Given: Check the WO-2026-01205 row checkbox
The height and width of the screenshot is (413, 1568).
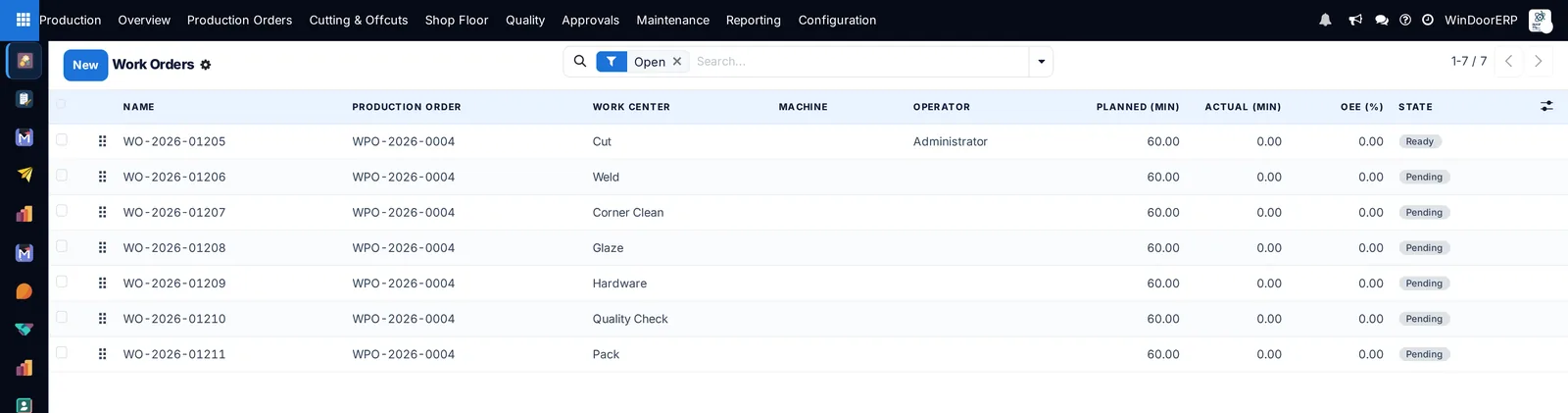Looking at the screenshot, I should (x=62, y=139).
